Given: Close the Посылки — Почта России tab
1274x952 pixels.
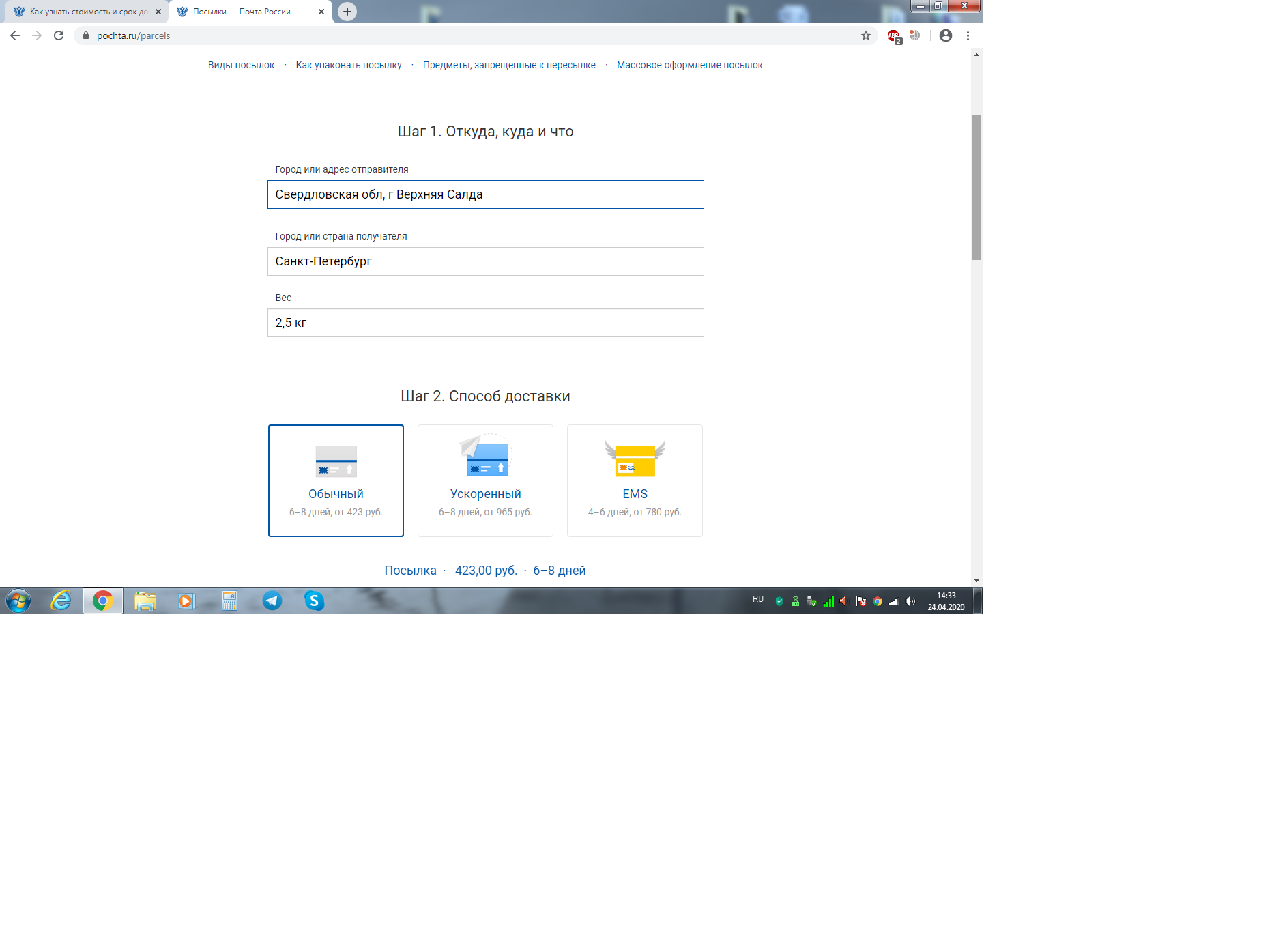Looking at the screenshot, I should (x=321, y=12).
